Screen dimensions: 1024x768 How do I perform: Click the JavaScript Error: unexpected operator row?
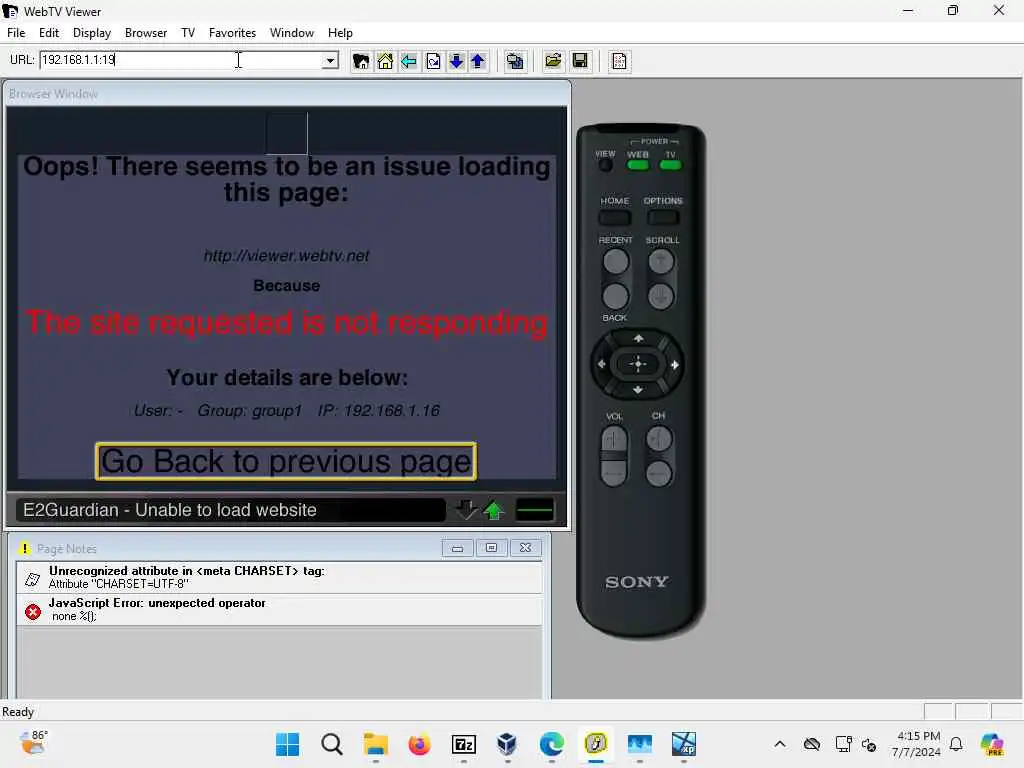[x=280, y=609]
